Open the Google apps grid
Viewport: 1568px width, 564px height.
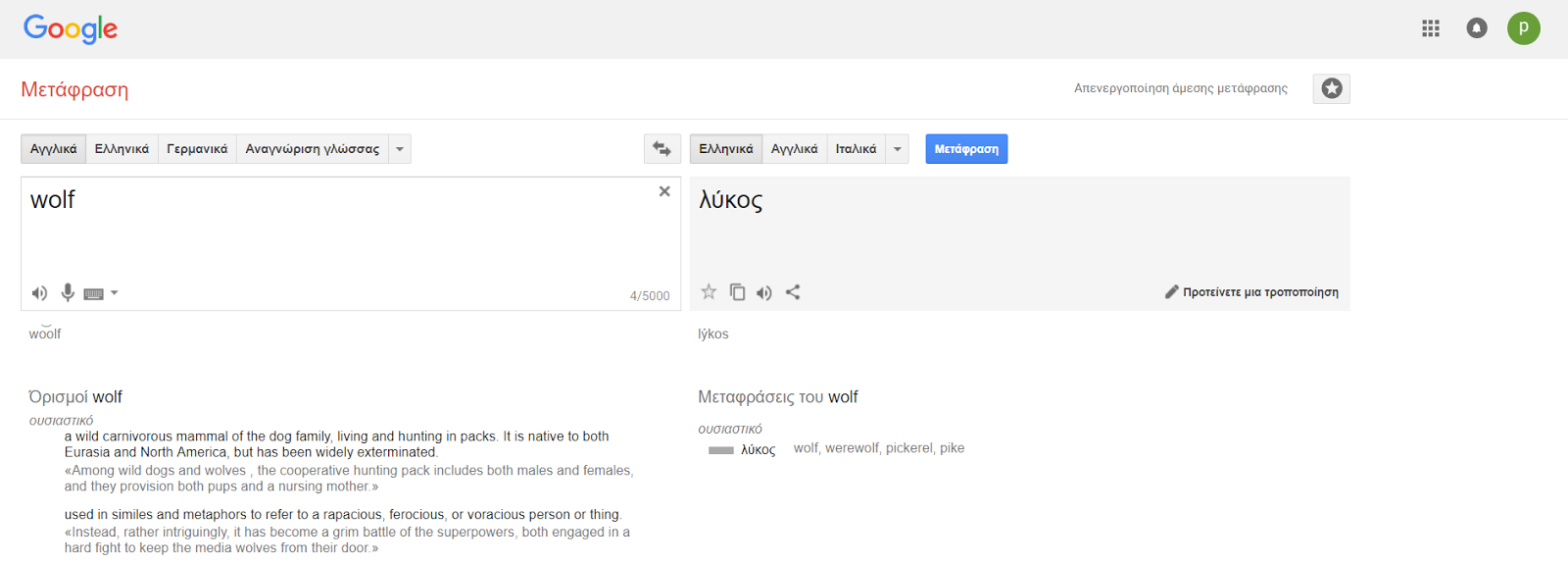[1431, 28]
